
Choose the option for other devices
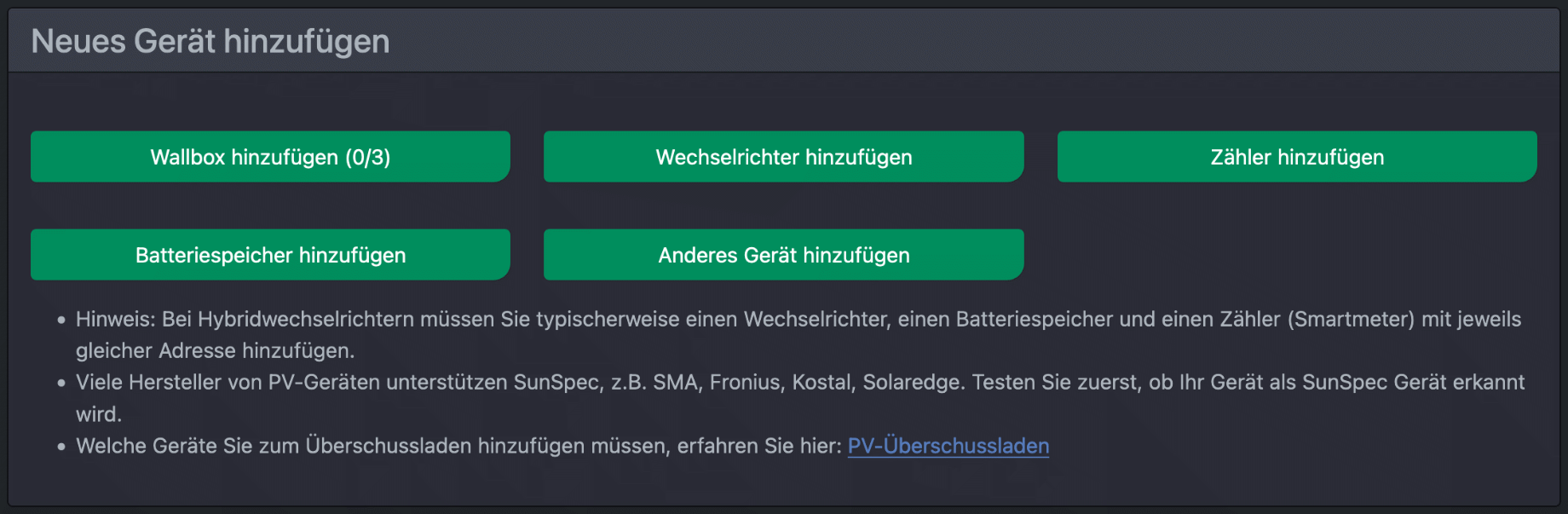783,254
